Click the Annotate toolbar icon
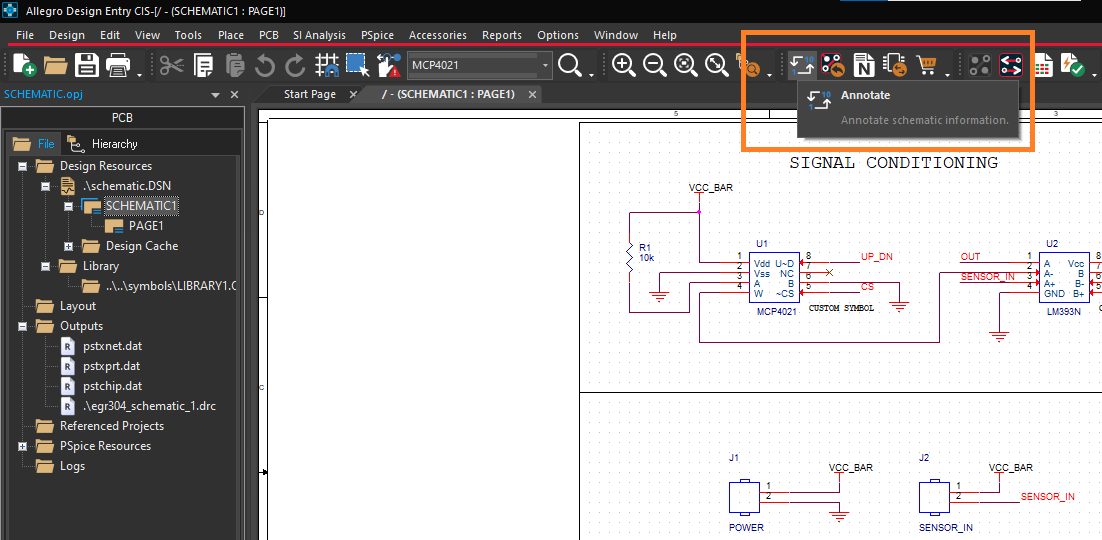Screen dimensions: 1102x540 [x=802, y=65]
